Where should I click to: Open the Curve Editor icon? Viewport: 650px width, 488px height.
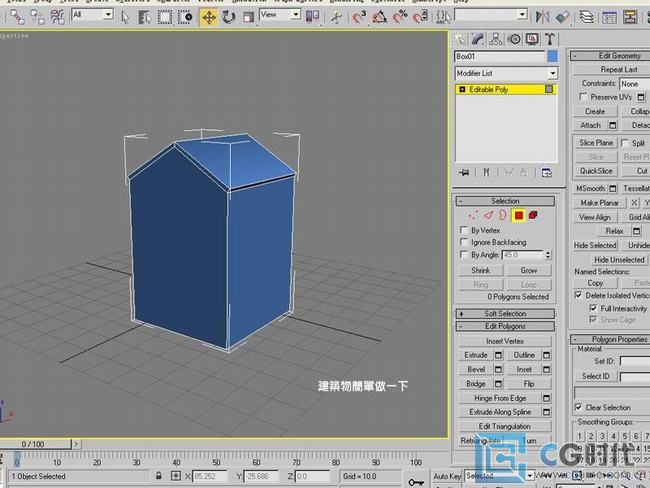609,17
